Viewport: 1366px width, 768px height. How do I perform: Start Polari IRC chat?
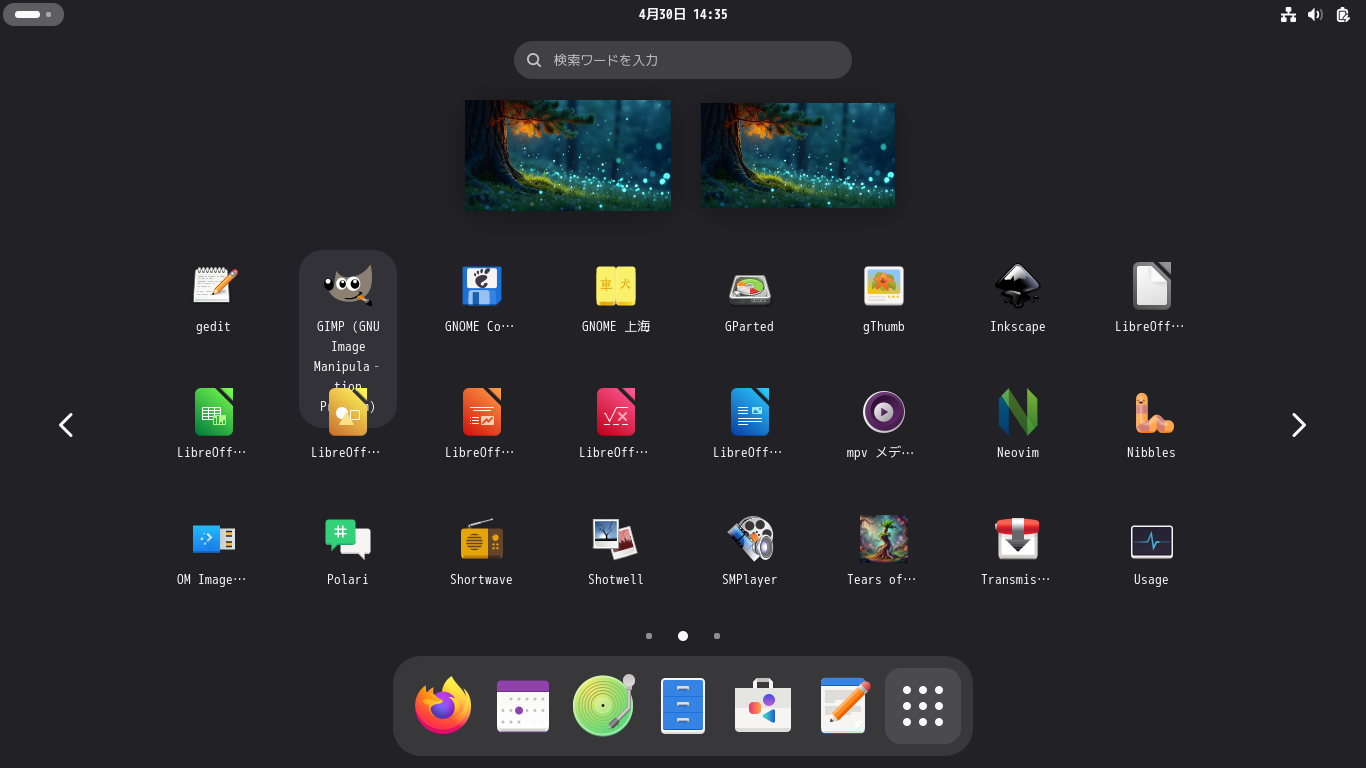(x=348, y=539)
